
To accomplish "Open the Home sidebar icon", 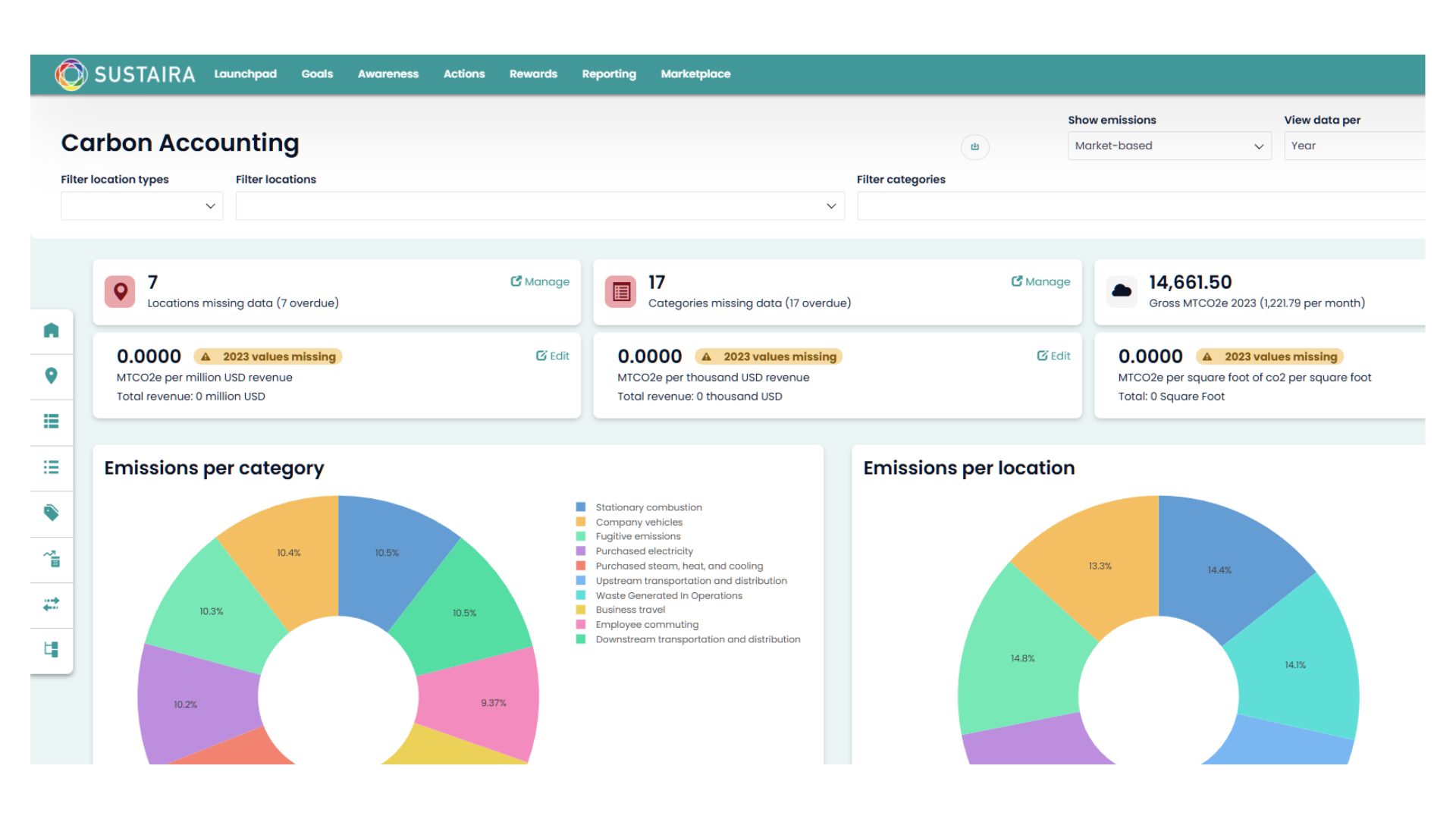I will [52, 331].
